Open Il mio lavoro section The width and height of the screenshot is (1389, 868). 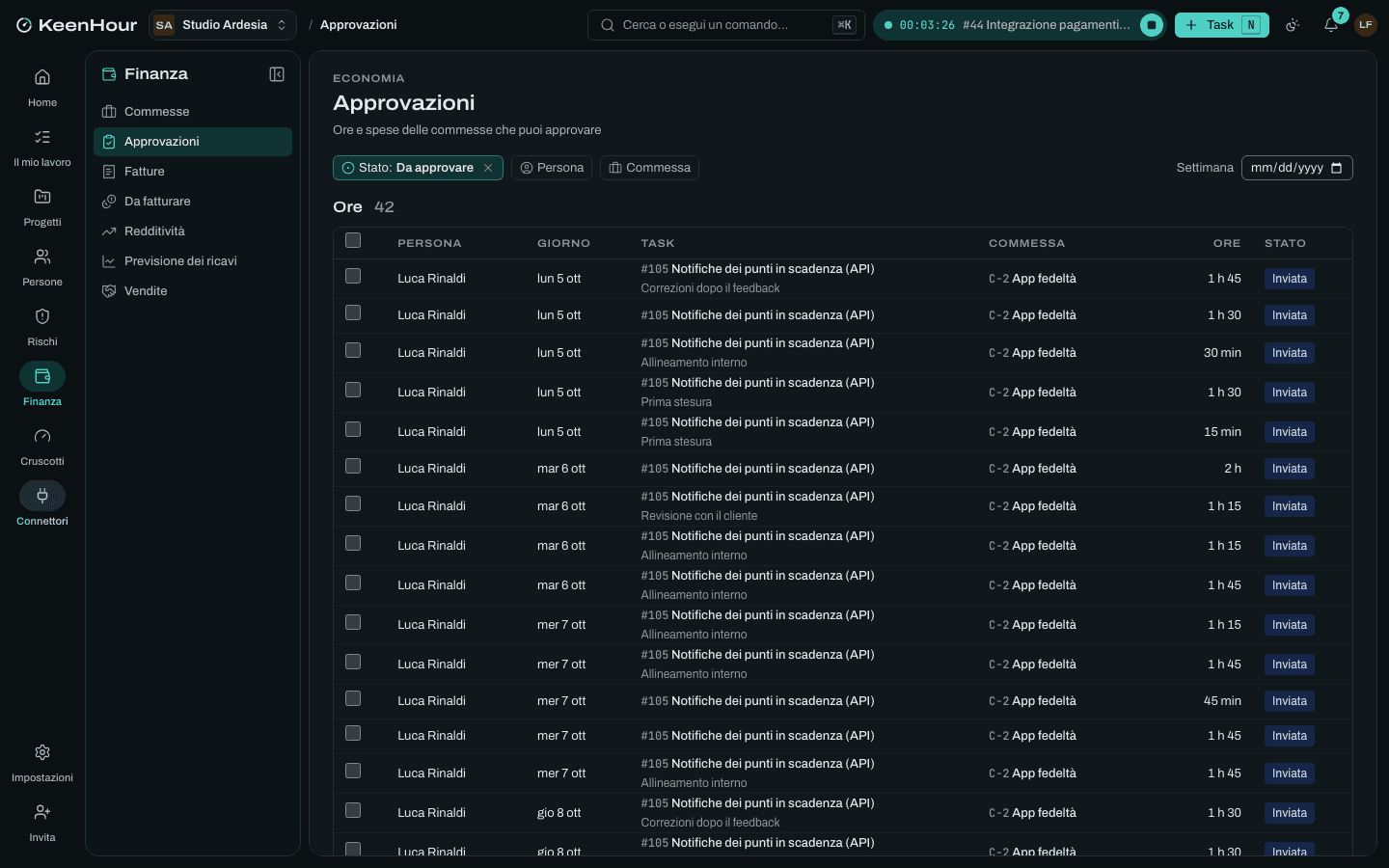coord(42,147)
